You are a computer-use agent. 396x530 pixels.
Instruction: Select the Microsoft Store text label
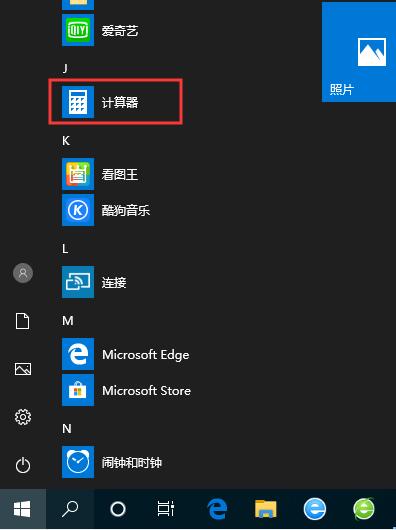[x=146, y=391]
